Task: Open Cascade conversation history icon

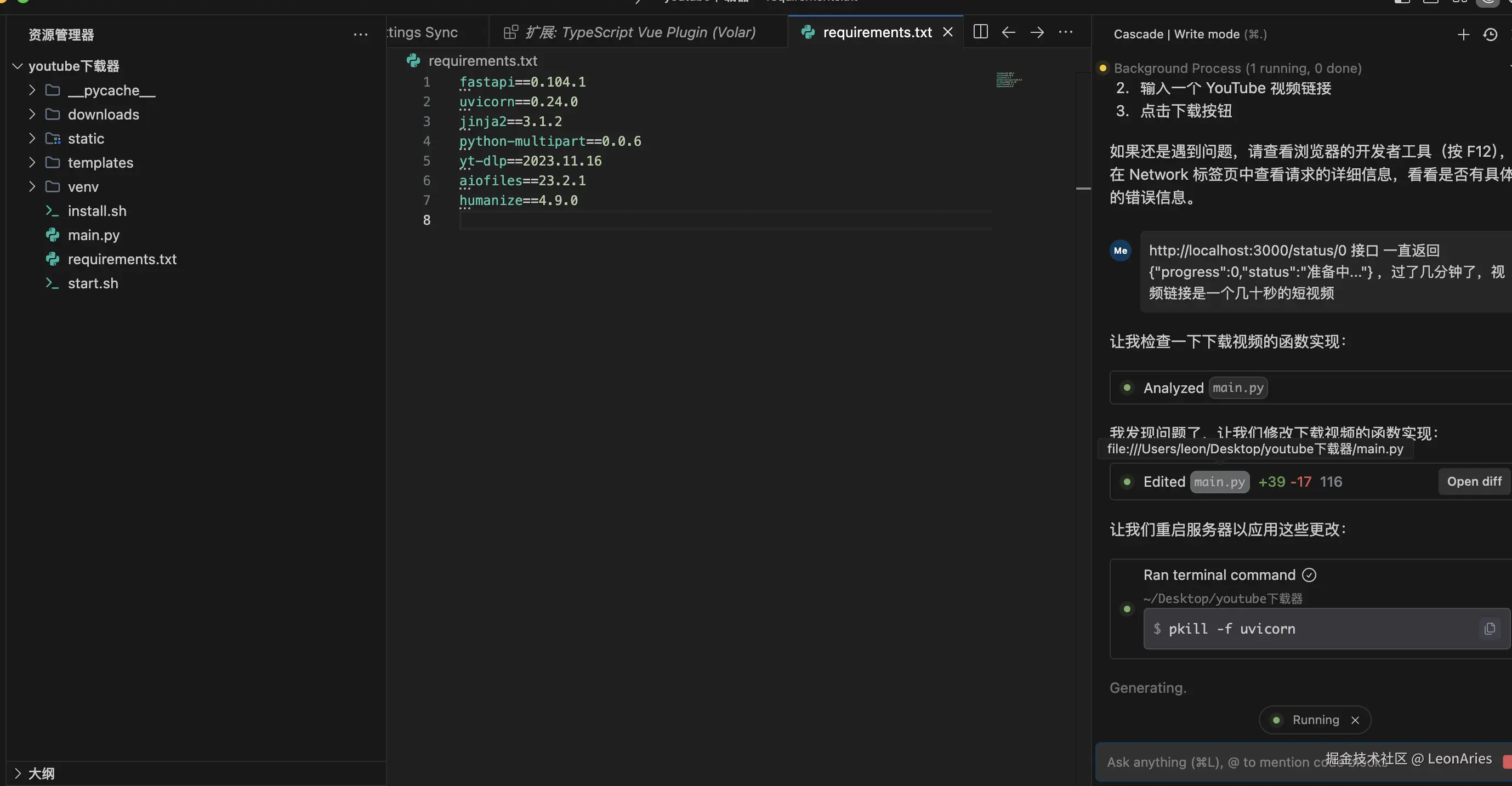Action: tap(1490, 35)
